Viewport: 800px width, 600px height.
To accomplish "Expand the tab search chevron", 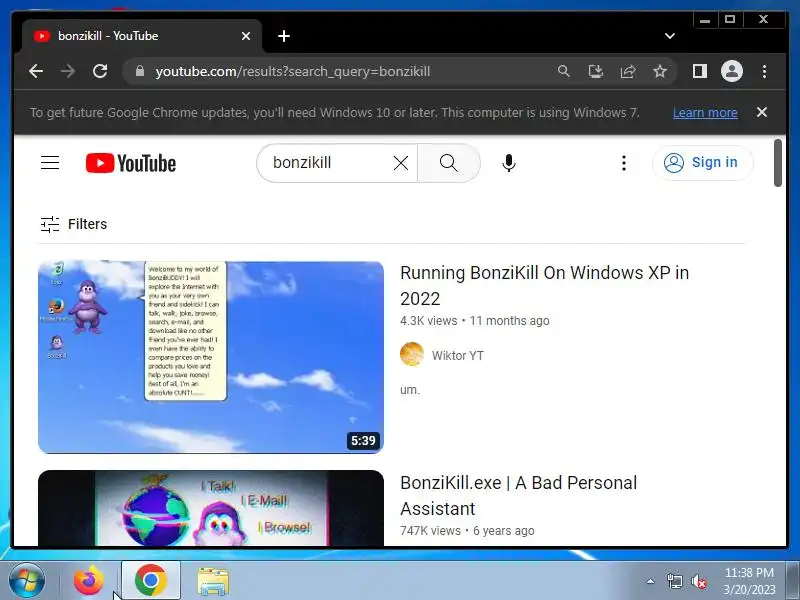I will click(x=670, y=36).
